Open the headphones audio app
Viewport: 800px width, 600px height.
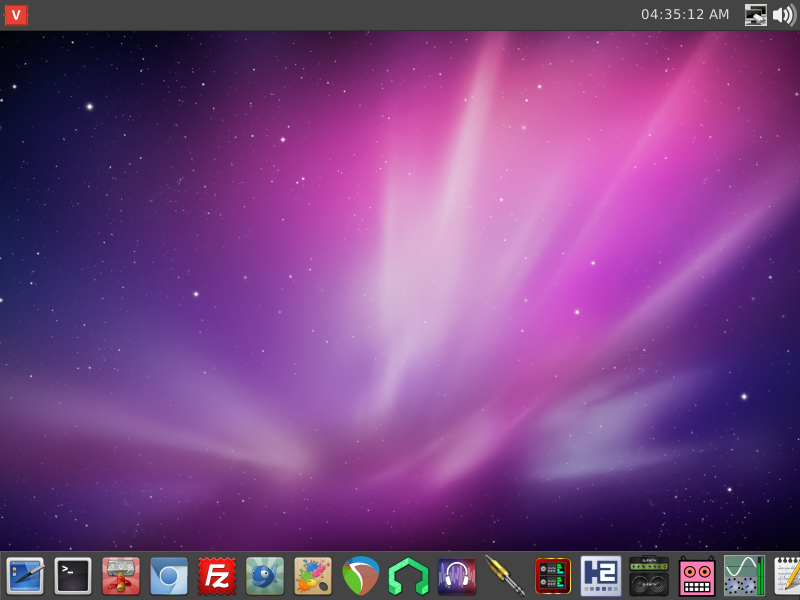click(x=457, y=576)
